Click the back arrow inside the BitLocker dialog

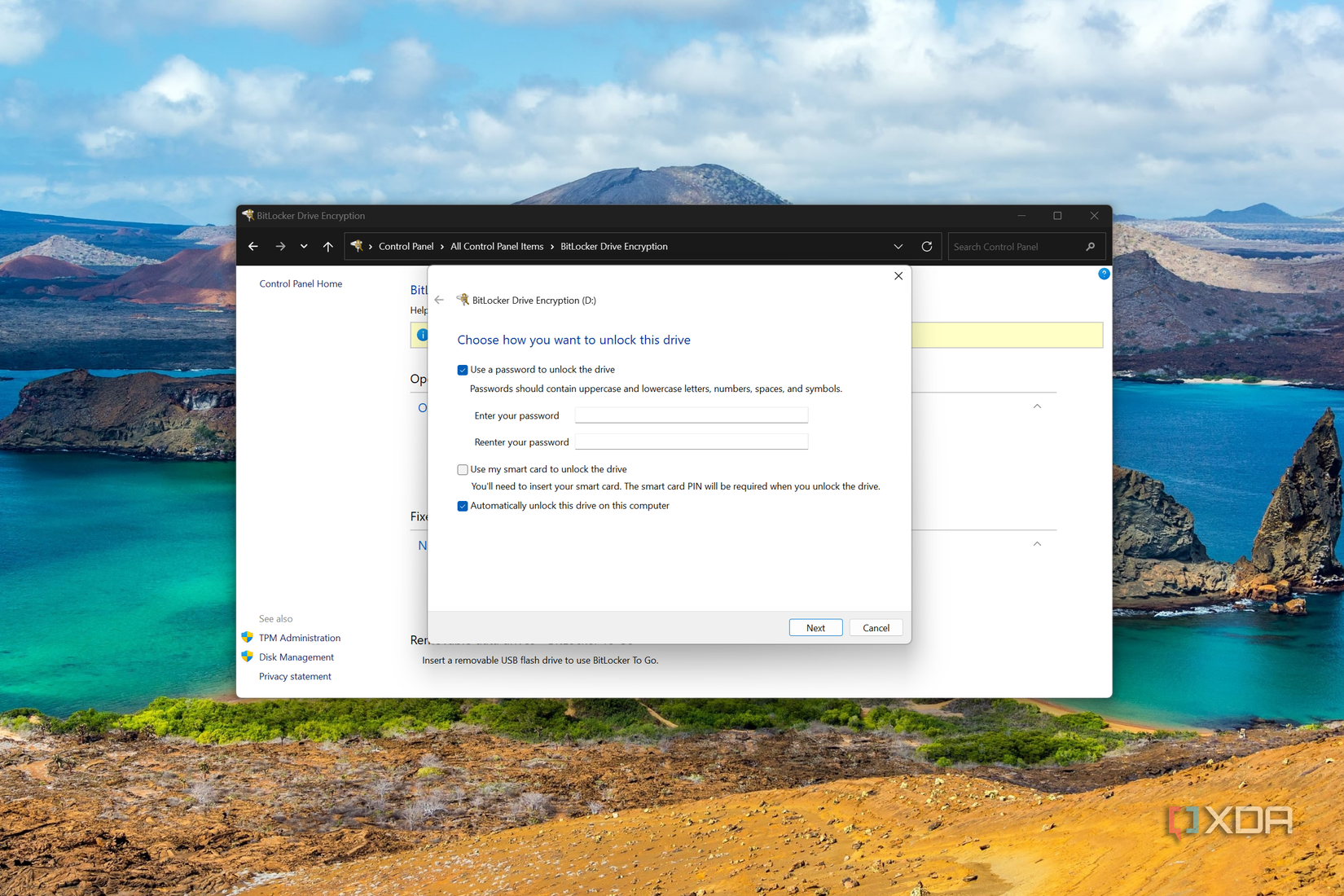tap(440, 300)
